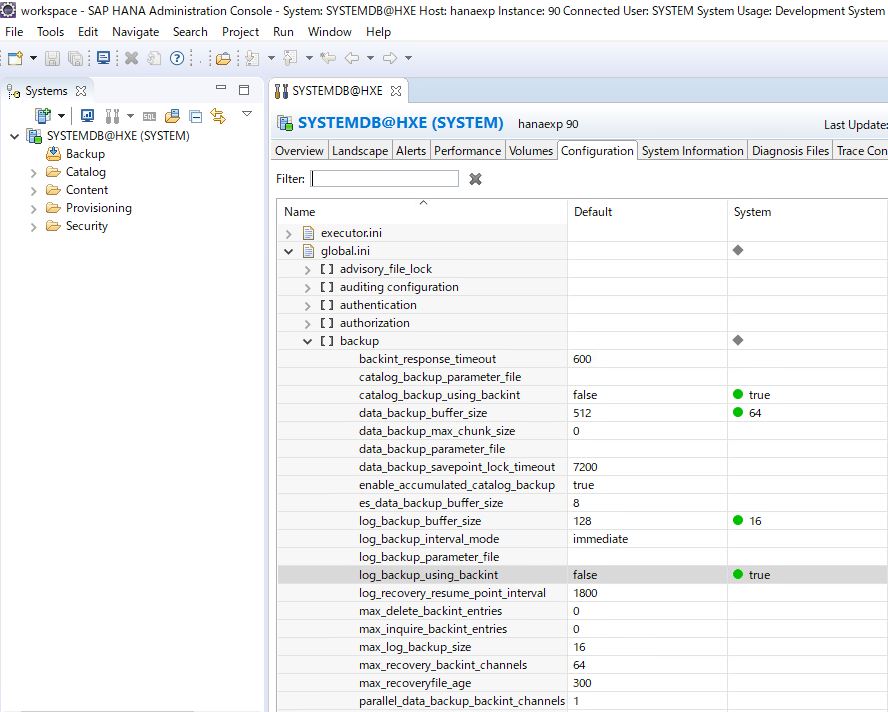Open the SQL console icon in Systems panel
This screenshot has height=712, width=888.
click(150, 116)
